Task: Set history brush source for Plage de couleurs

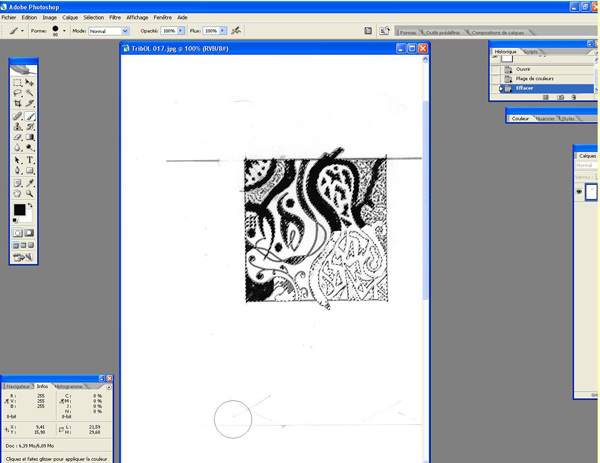Action: coord(496,79)
